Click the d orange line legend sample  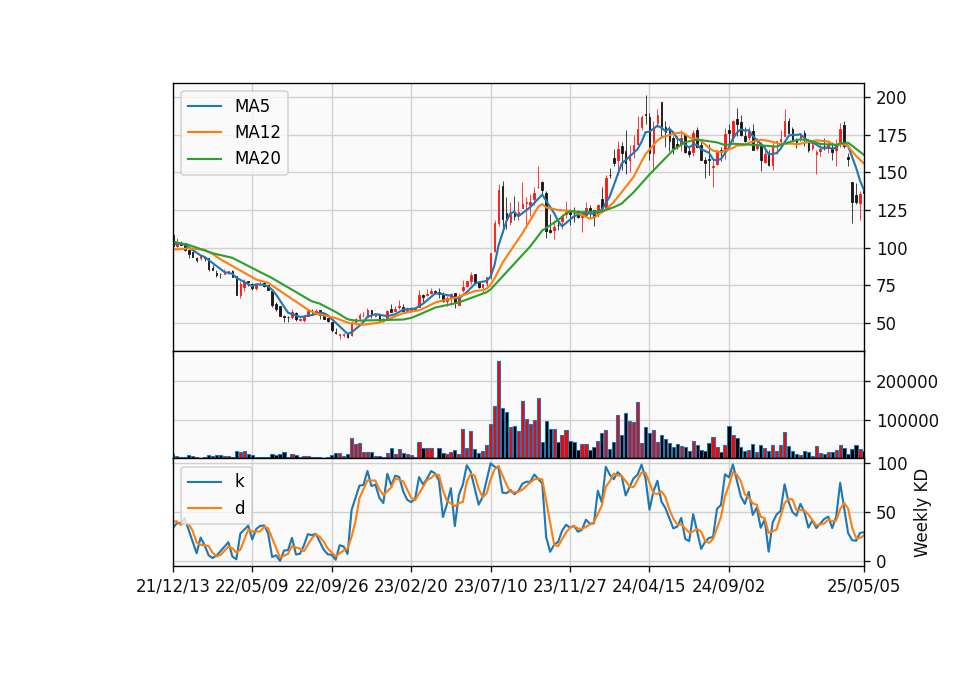[204, 508]
